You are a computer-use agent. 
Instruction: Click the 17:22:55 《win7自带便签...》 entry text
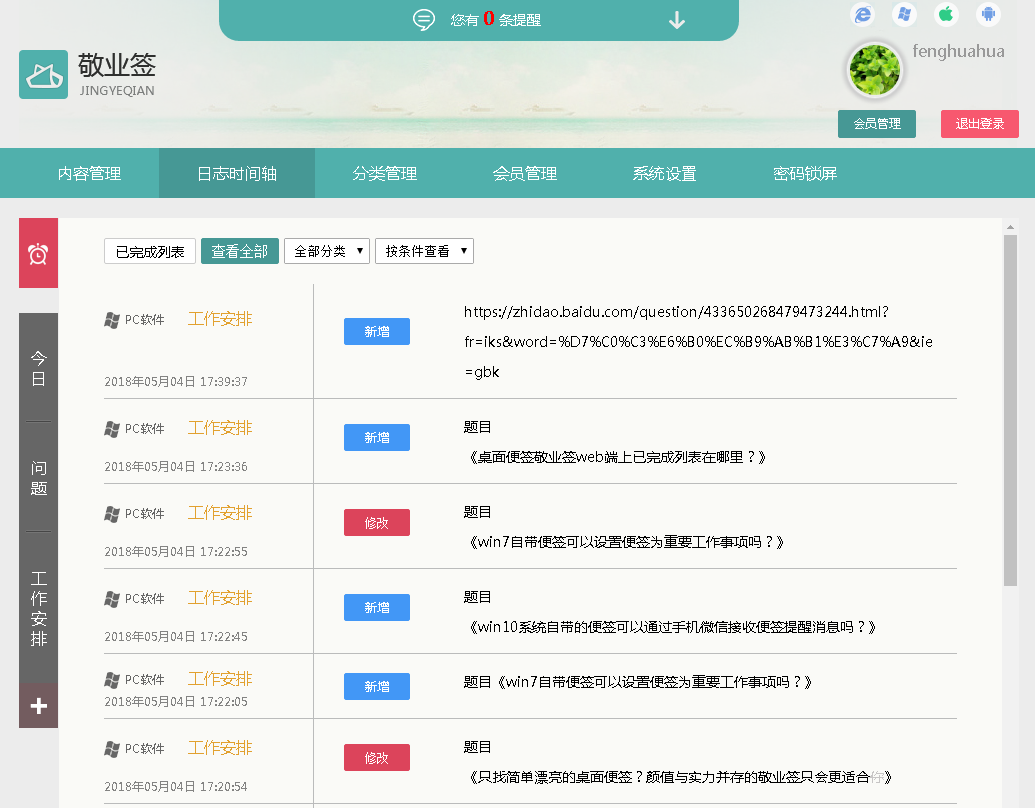[624, 543]
